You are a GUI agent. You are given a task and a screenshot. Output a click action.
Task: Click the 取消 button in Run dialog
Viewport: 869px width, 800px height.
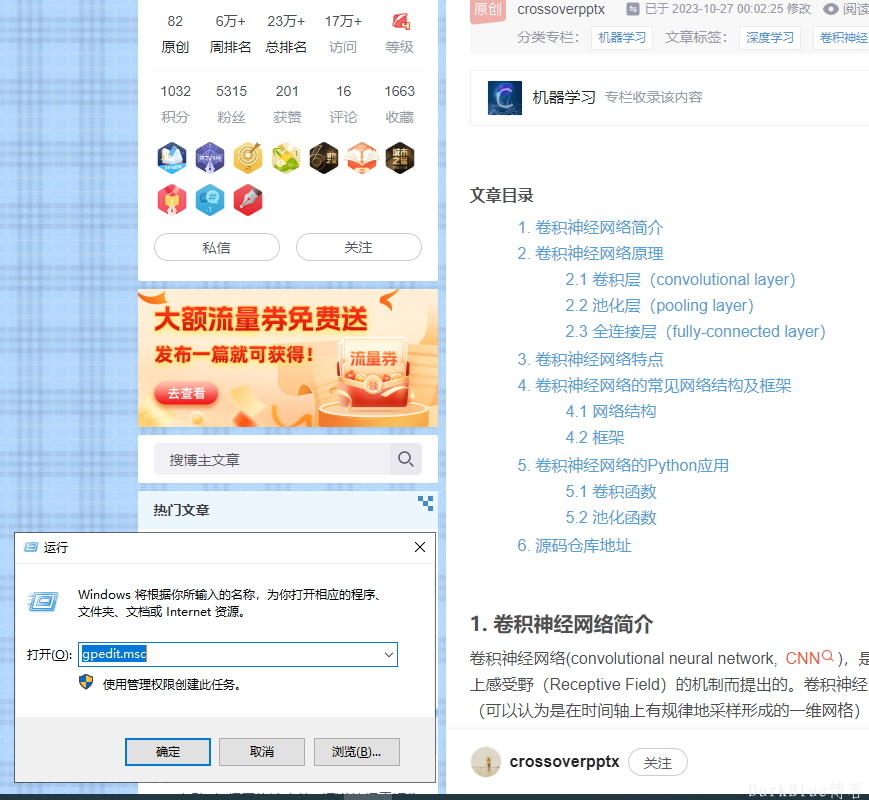click(262, 752)
